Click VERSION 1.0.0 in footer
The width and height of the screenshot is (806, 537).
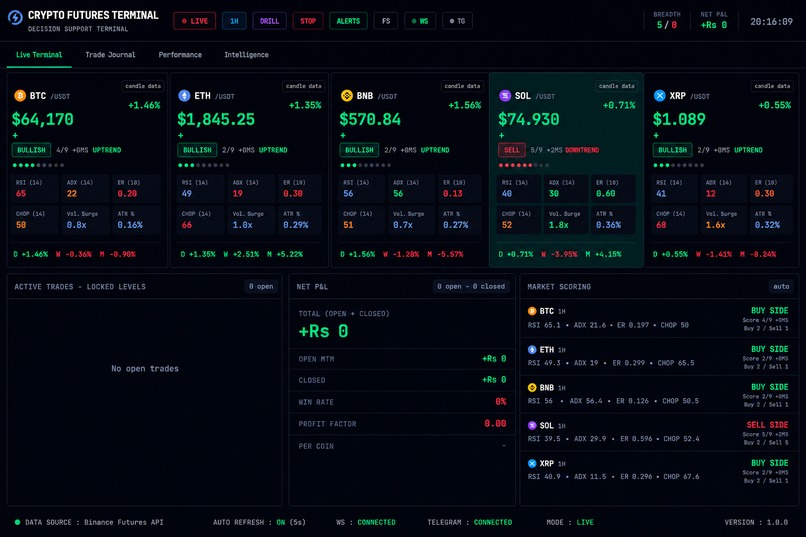756,522
